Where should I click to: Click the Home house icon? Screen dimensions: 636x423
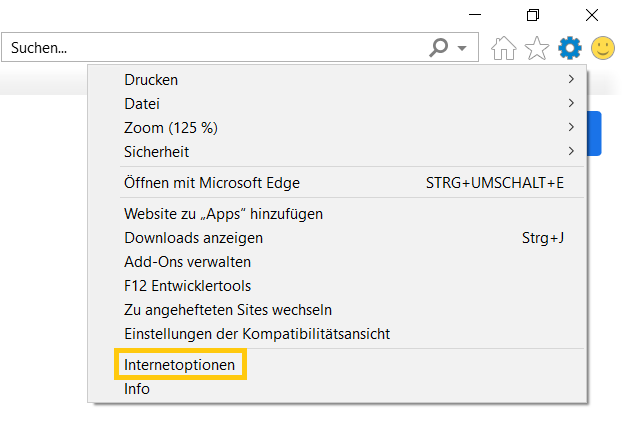pyautogui.click(x=503, y=48)
